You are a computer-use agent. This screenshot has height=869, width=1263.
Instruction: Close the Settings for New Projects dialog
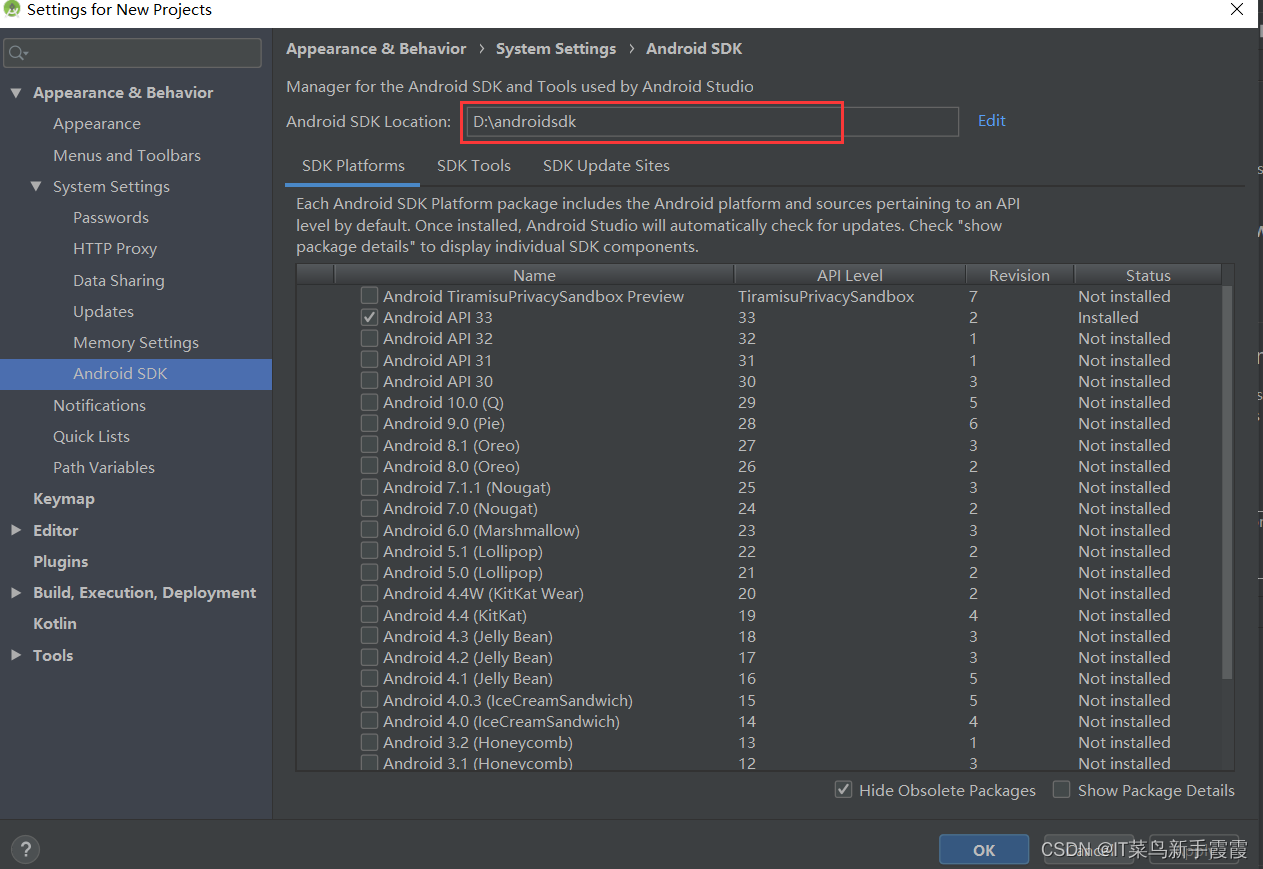point(1237,9)
